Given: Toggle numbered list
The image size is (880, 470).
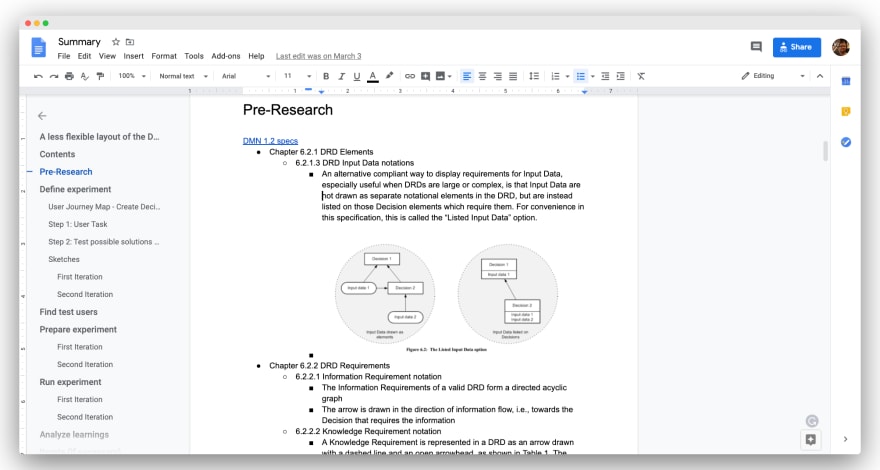Looking at the screenshot, I should tap(555, 76).
